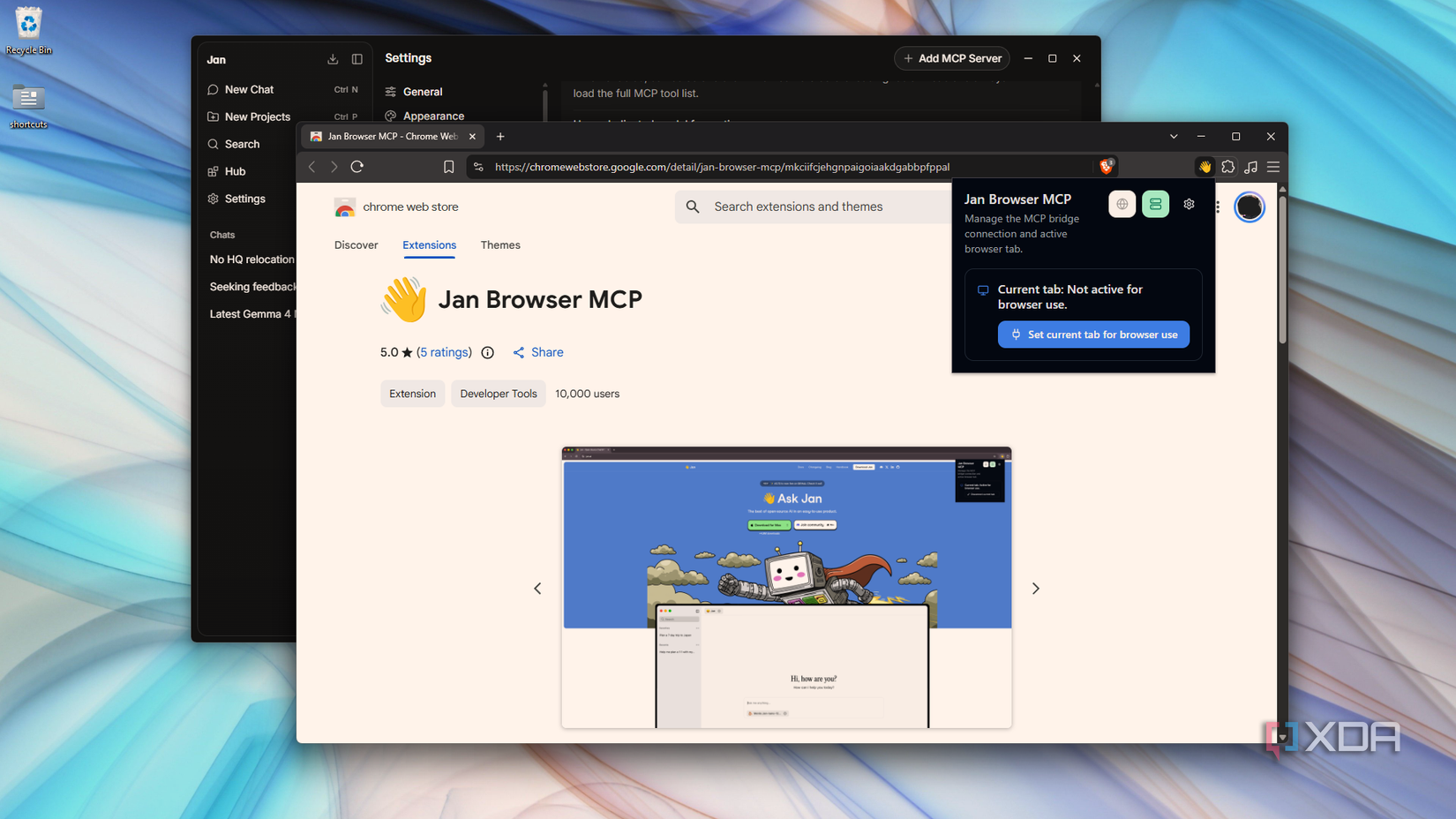Viewport: 1456px width, 819px height.
Task: Click the waving hand extension logo
Action: click(403, 299)
